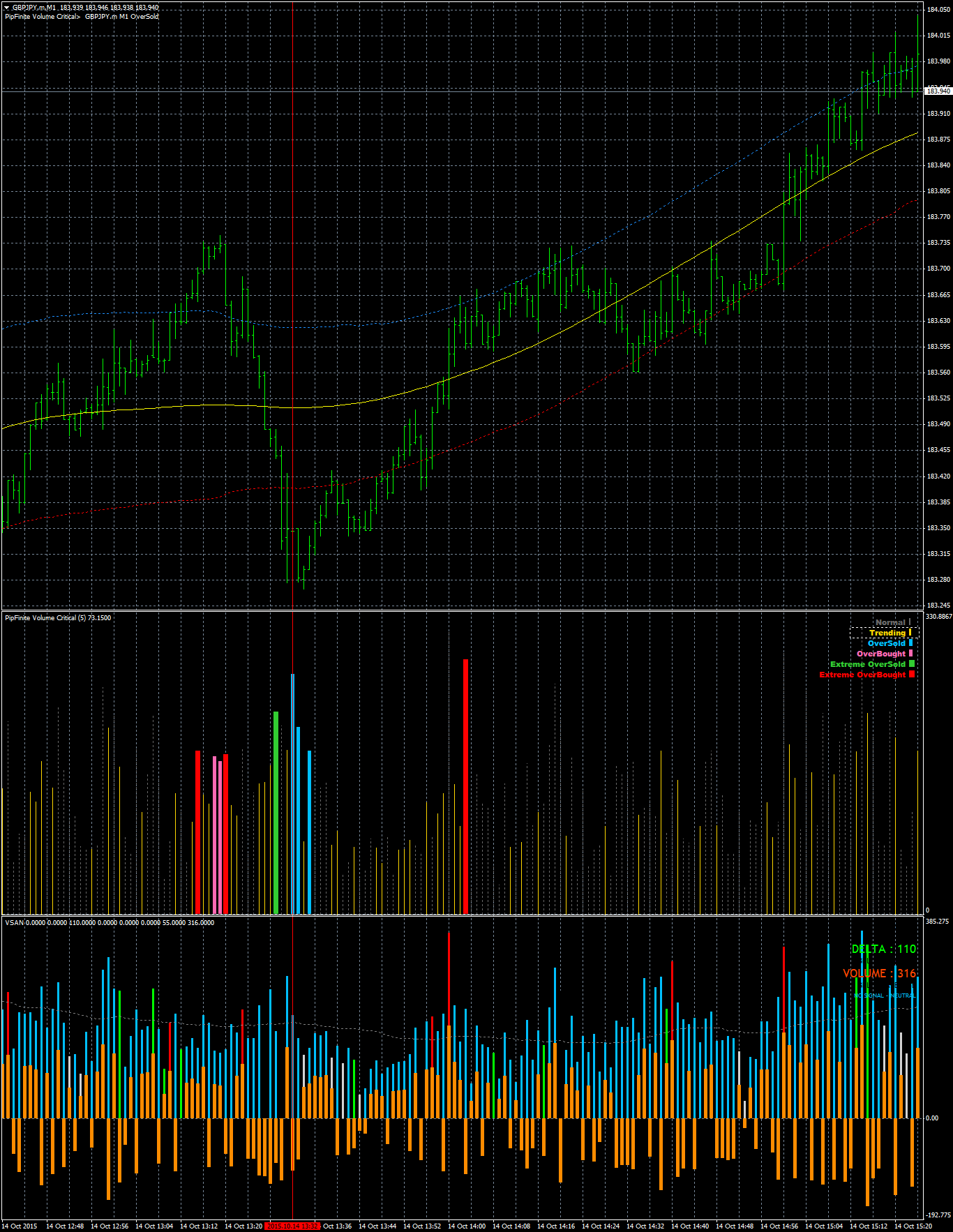Click the 184.015 price axis label
The width and height of the screenshot is (953, 1232).
[938, 35]
